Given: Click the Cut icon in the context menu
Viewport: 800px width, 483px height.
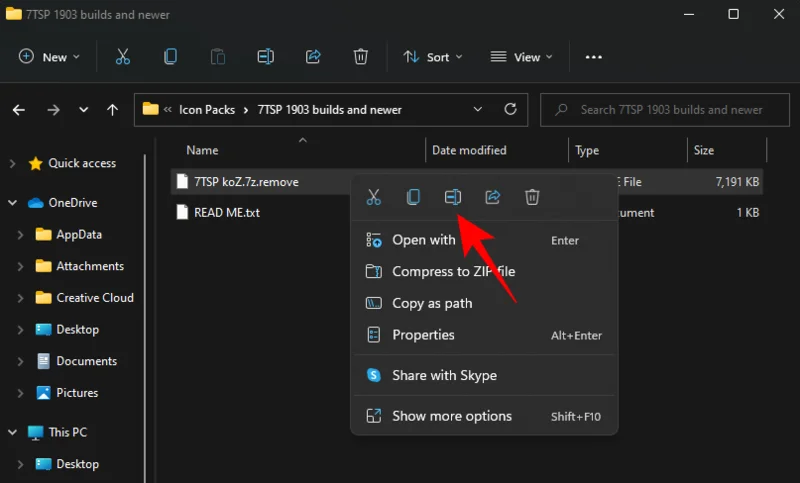Looking at the screenshot, I should tap(373, 197).
